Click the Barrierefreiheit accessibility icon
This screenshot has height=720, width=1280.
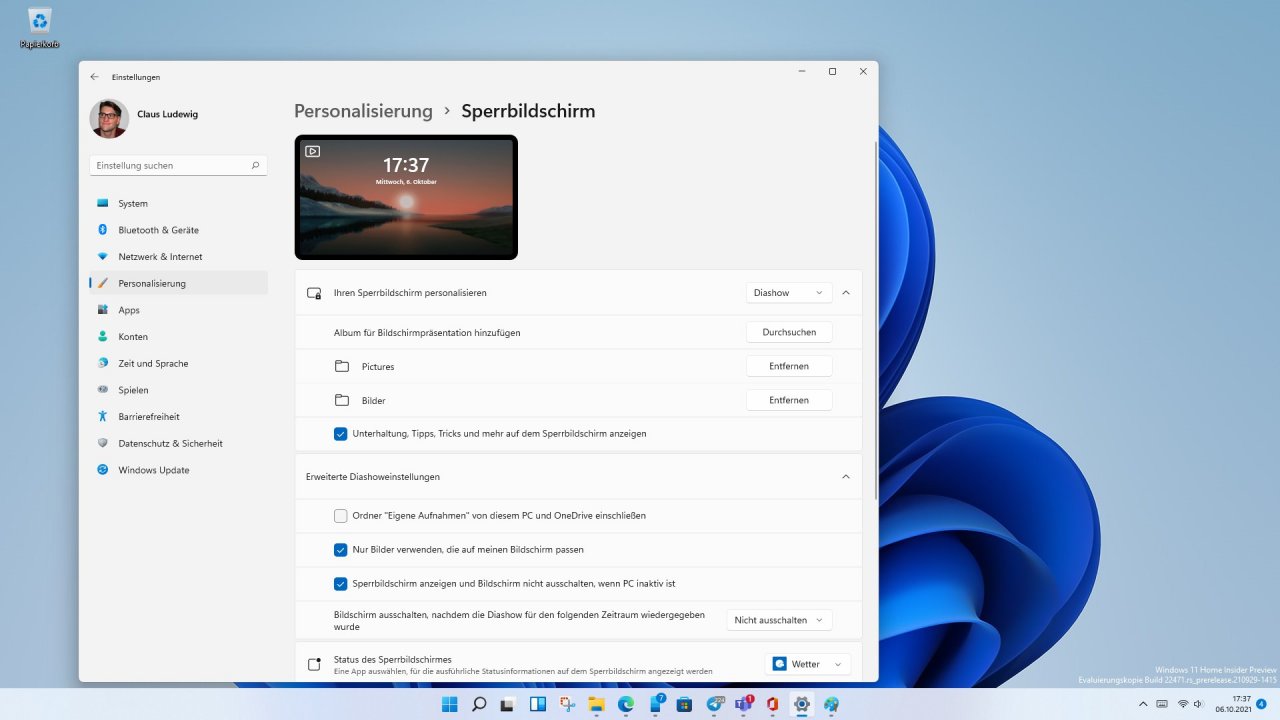[x=102, y=416]
